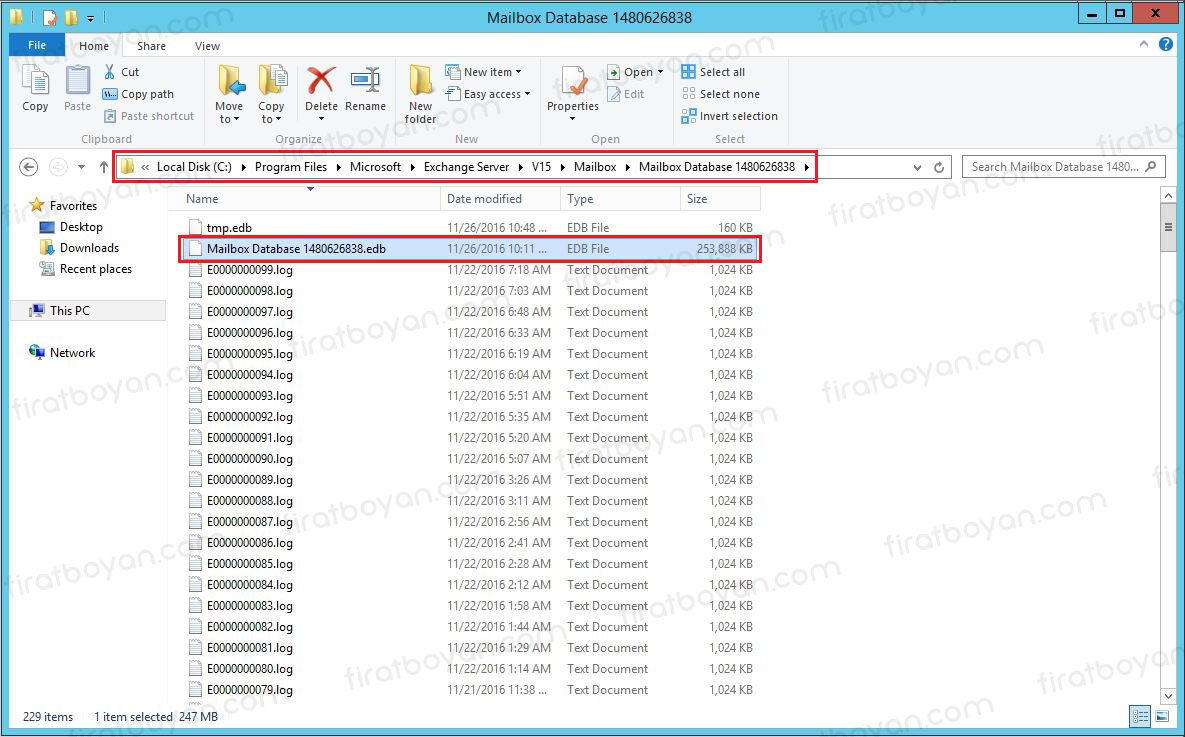Rename the selected file
The image size is (1185, 737).
point(365,88)
